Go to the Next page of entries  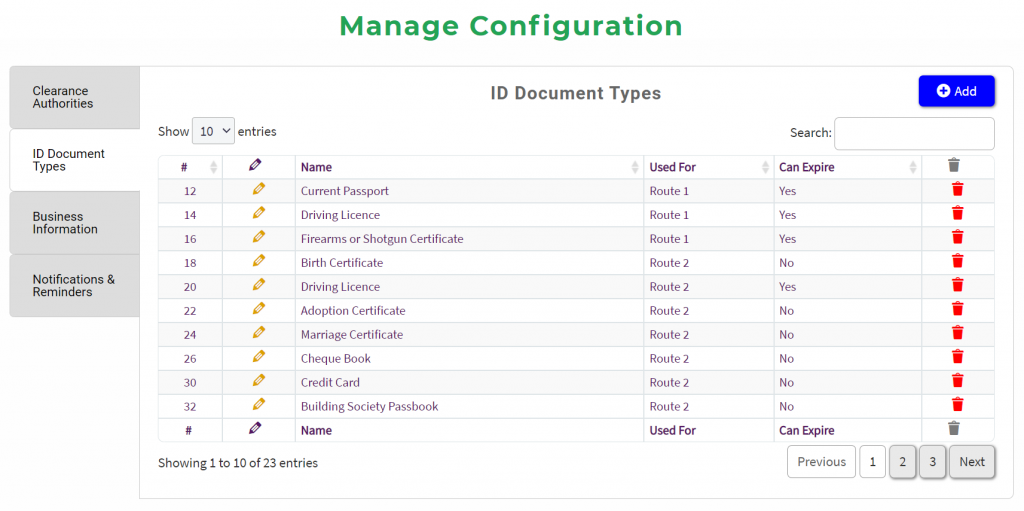click(971, 462)
